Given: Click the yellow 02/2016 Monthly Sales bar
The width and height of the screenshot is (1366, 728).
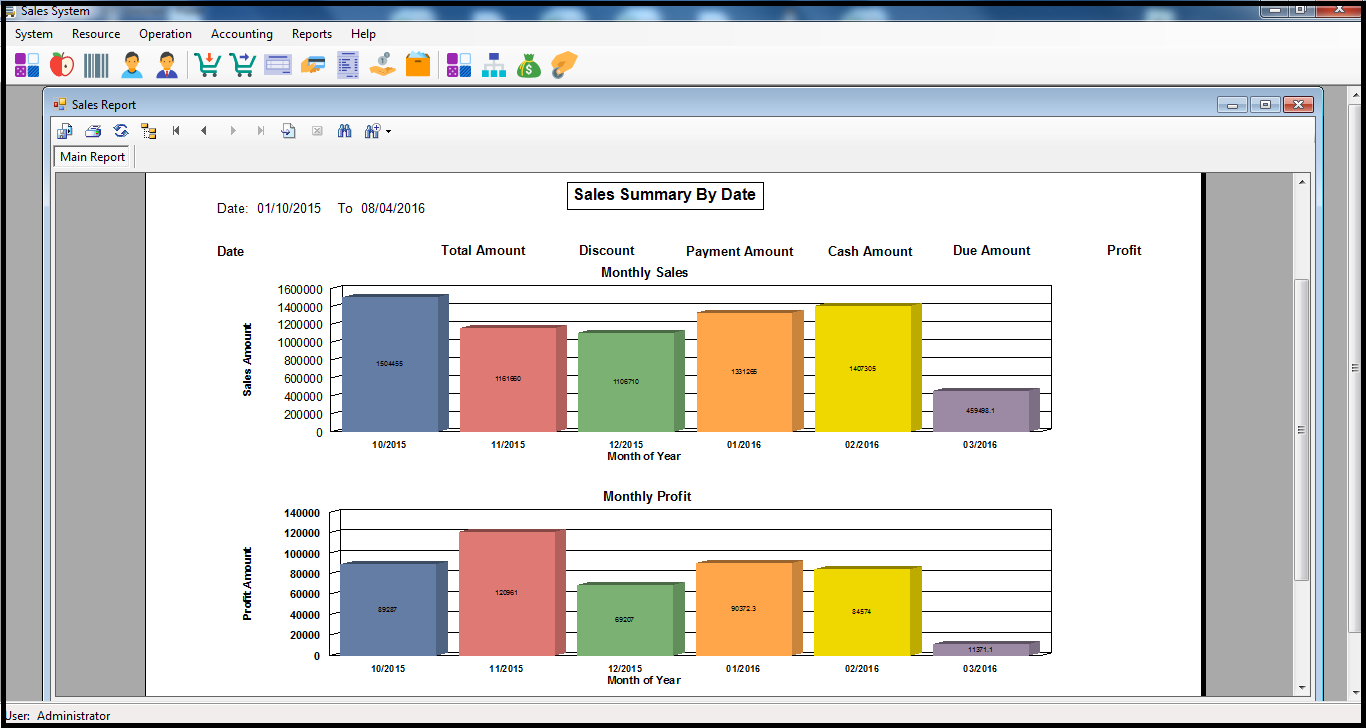Looking at the screenshot, I should [x=862, y=368].
